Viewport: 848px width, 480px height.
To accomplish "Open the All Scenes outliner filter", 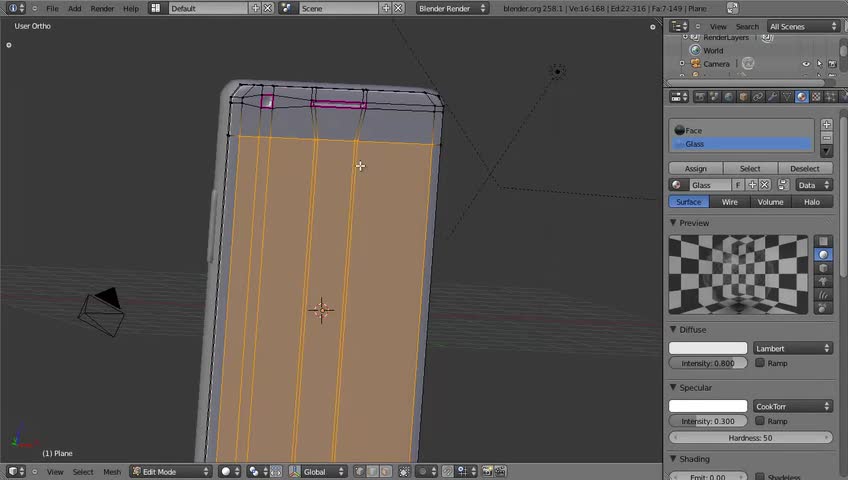I will [x=803, y=26].
